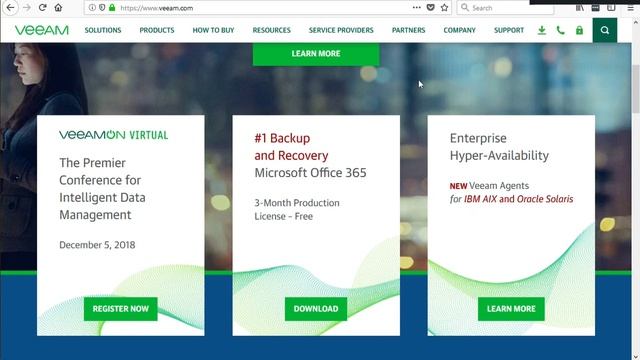Open the Resources menu
The width and height of the screenshot is (640, 360).
click(x=271, y=30)
